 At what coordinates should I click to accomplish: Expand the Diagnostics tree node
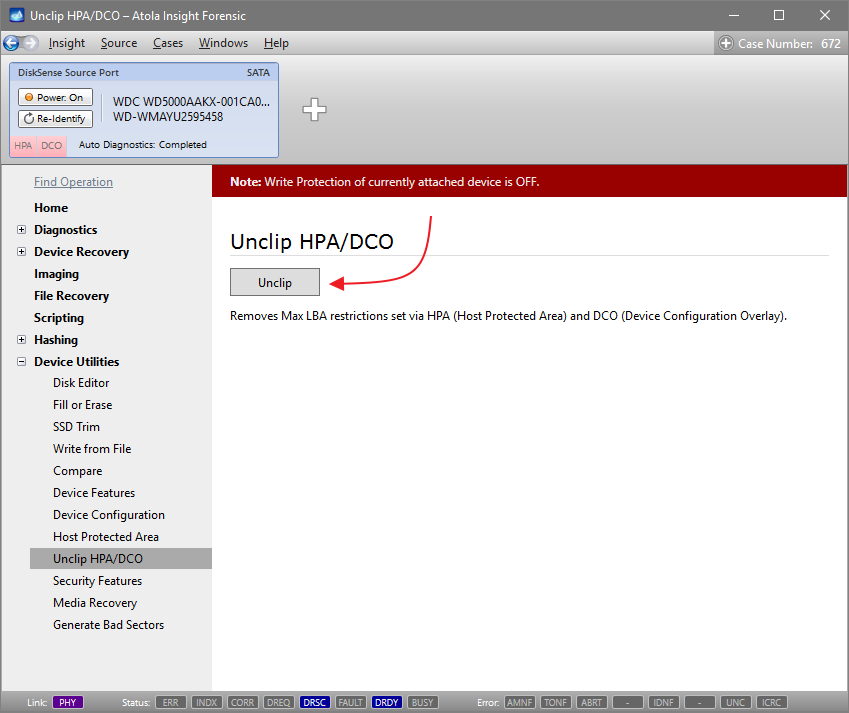pyautogui.click(x=22, y=230)
